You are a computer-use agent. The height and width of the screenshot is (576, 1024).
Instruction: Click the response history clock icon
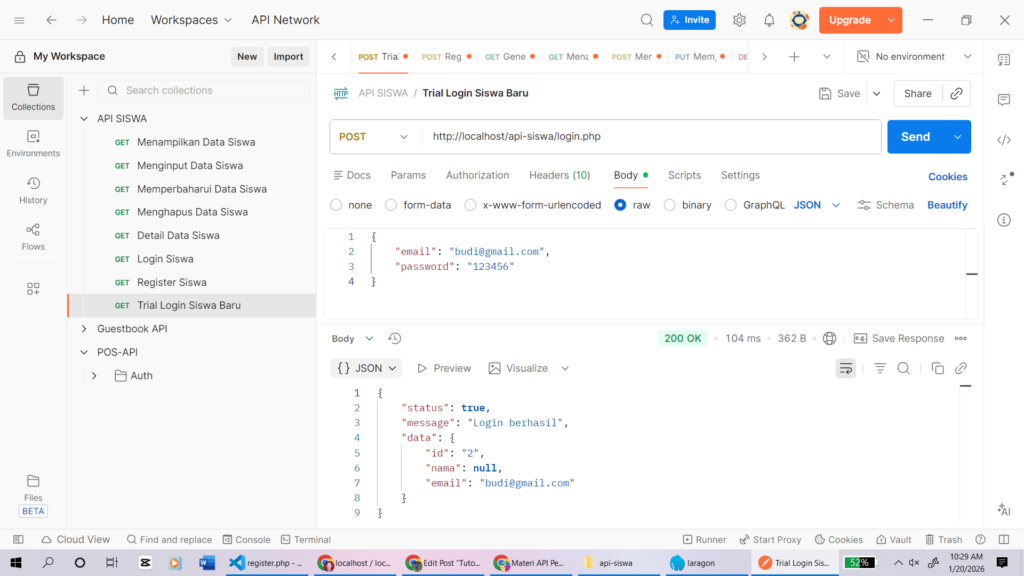tap(395, 339)
